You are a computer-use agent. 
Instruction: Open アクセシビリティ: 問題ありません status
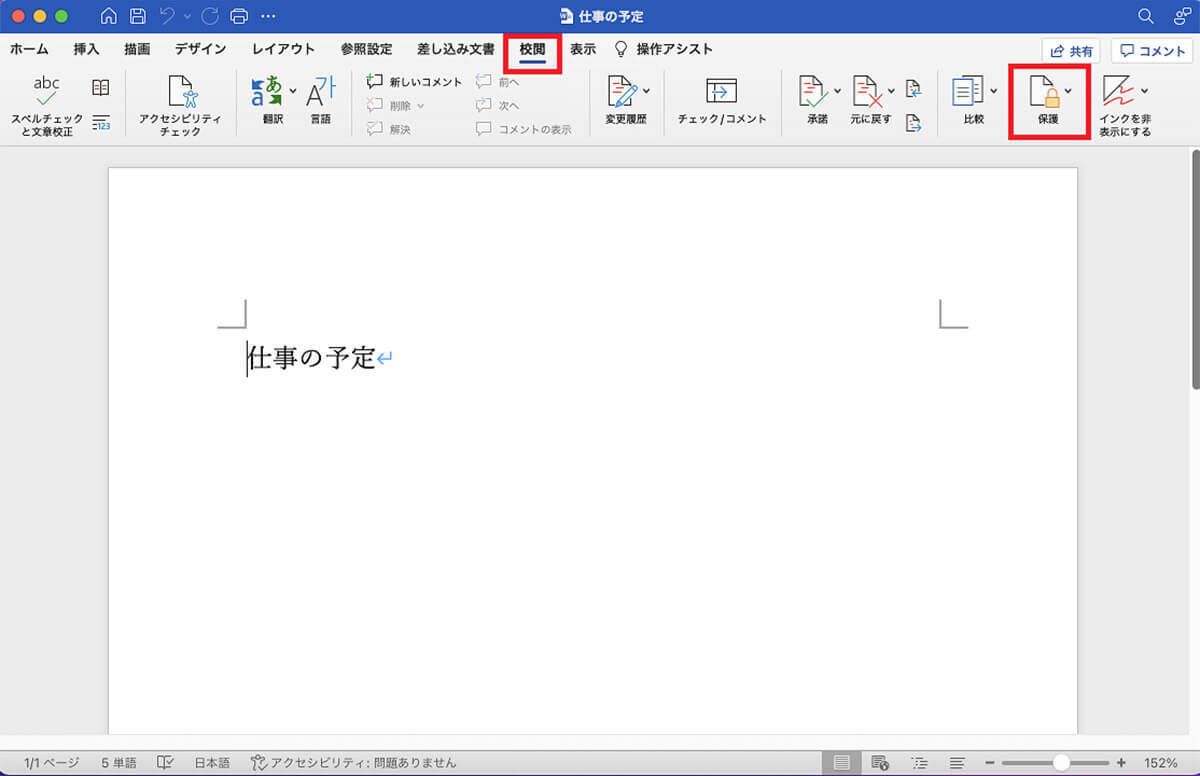pyautogui.click(x=355, y=762)
